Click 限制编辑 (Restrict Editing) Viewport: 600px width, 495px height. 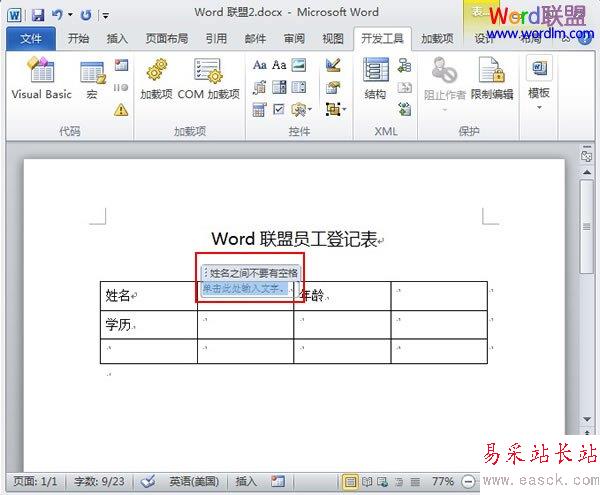tap(492, 79)
